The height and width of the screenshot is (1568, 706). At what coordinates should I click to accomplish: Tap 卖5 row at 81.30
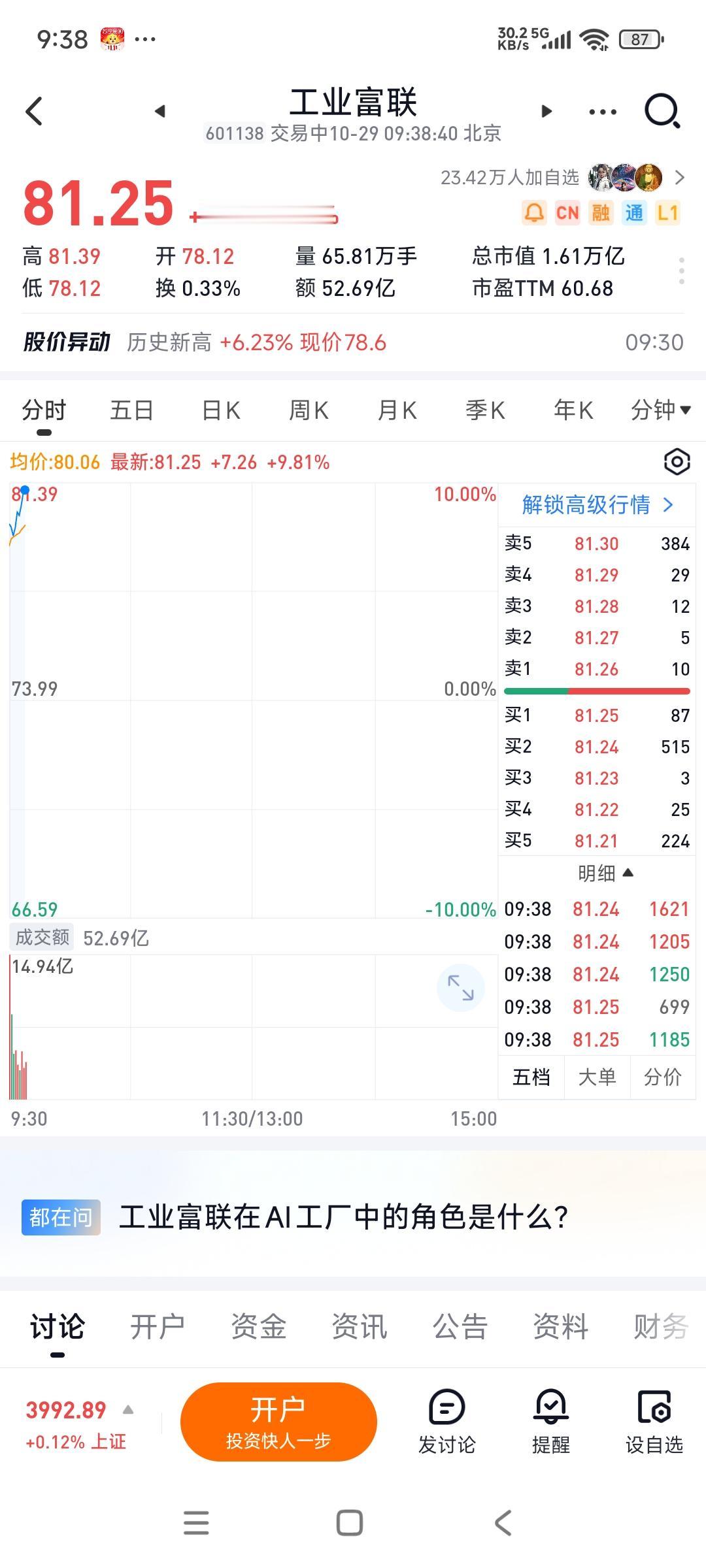click(597, 544)
